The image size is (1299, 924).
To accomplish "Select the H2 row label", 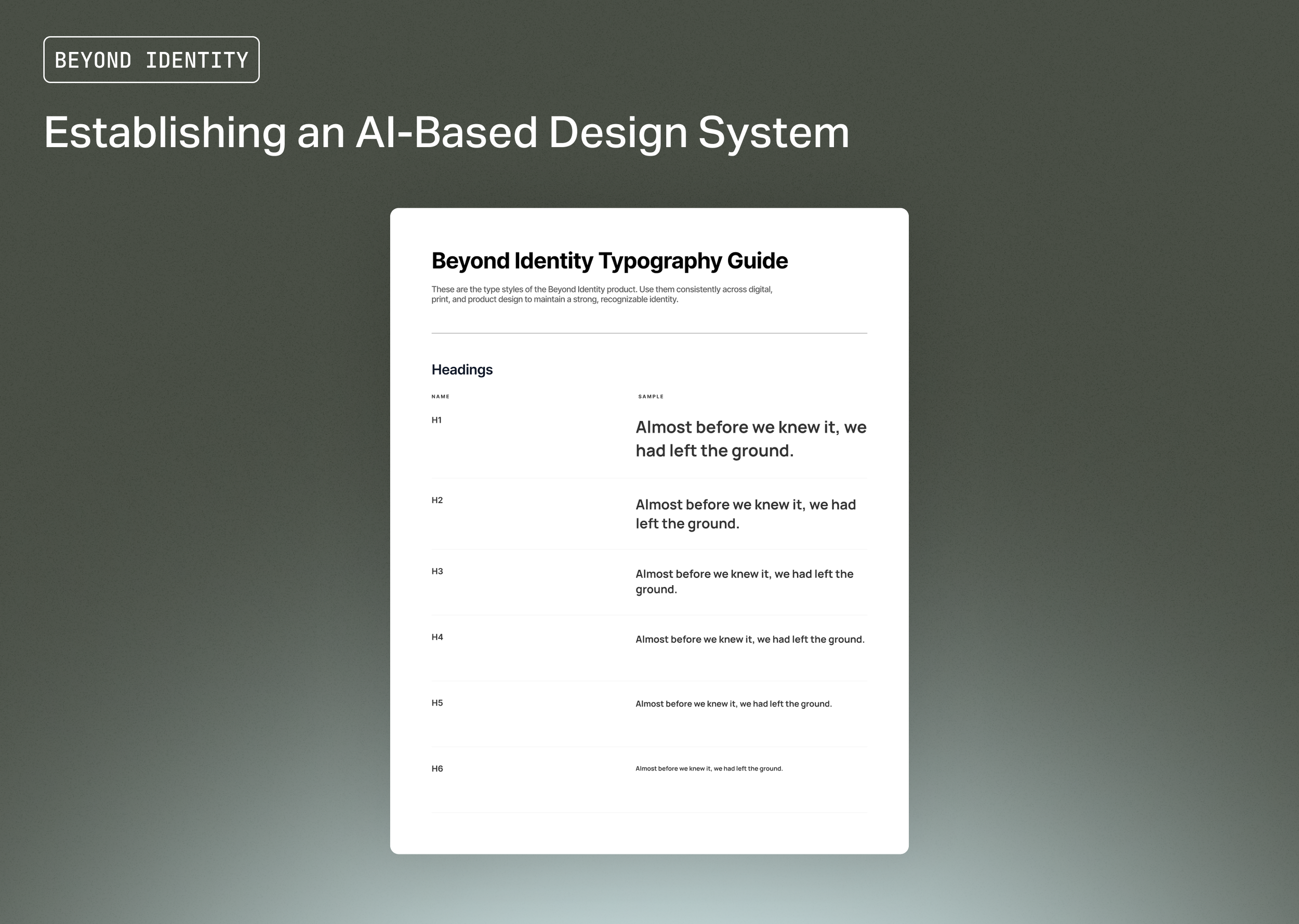I will [x=437, y=500].
